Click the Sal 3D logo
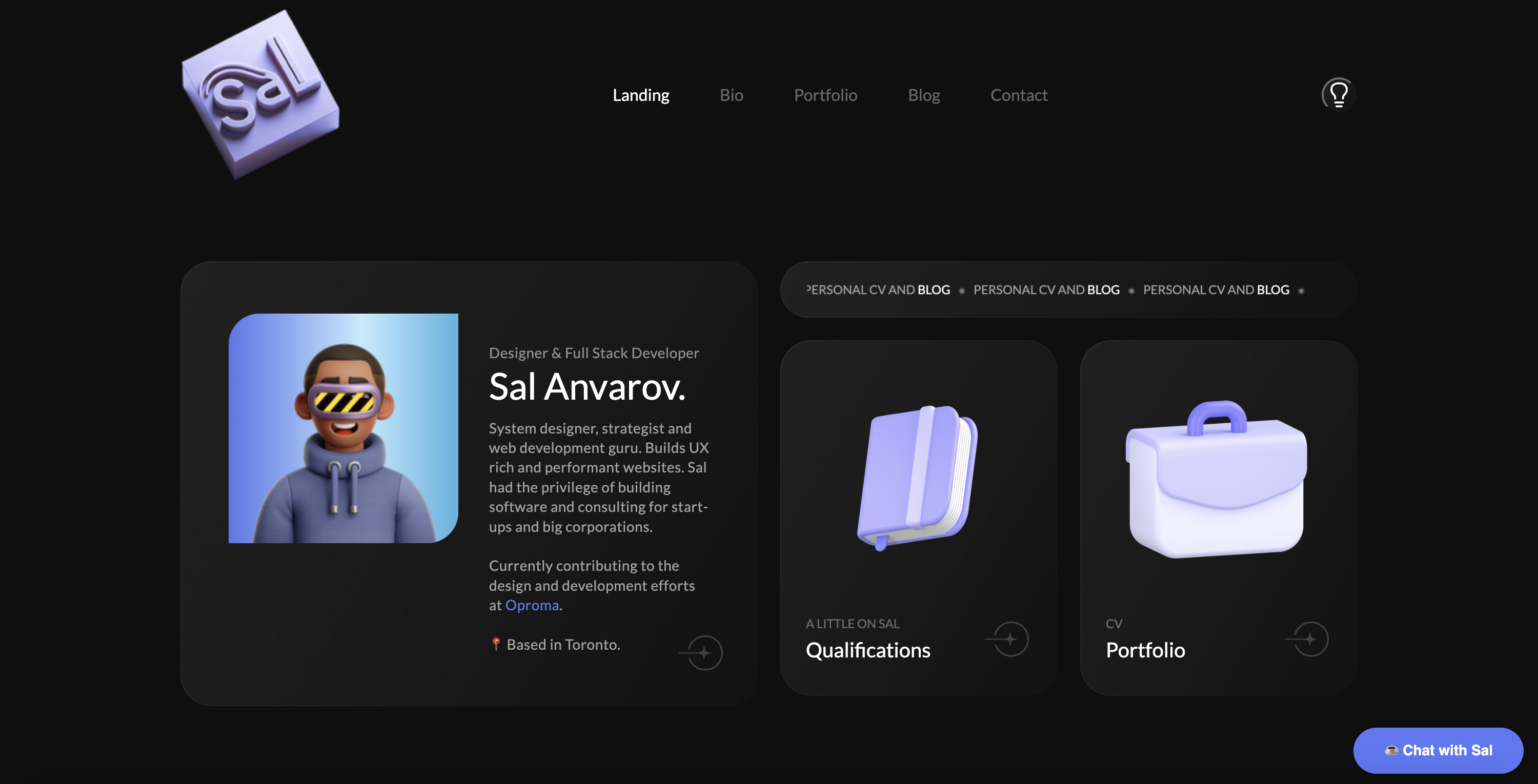 (x=261, y=95)
